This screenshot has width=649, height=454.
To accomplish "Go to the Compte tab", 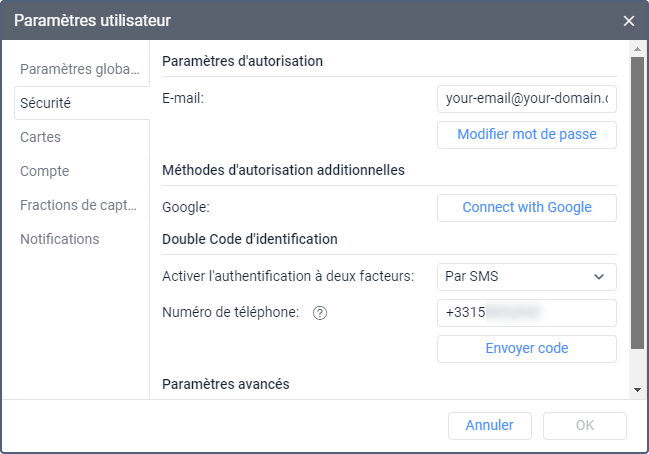I will (x=82, y=171).
